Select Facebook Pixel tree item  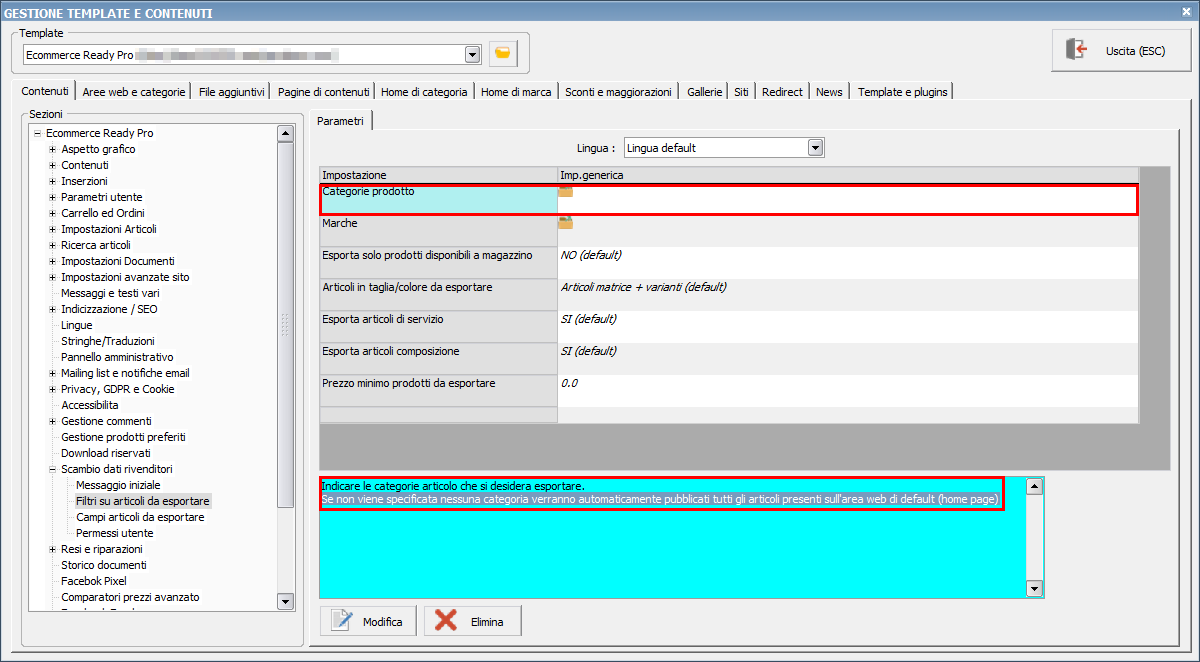tap(94, 581)
